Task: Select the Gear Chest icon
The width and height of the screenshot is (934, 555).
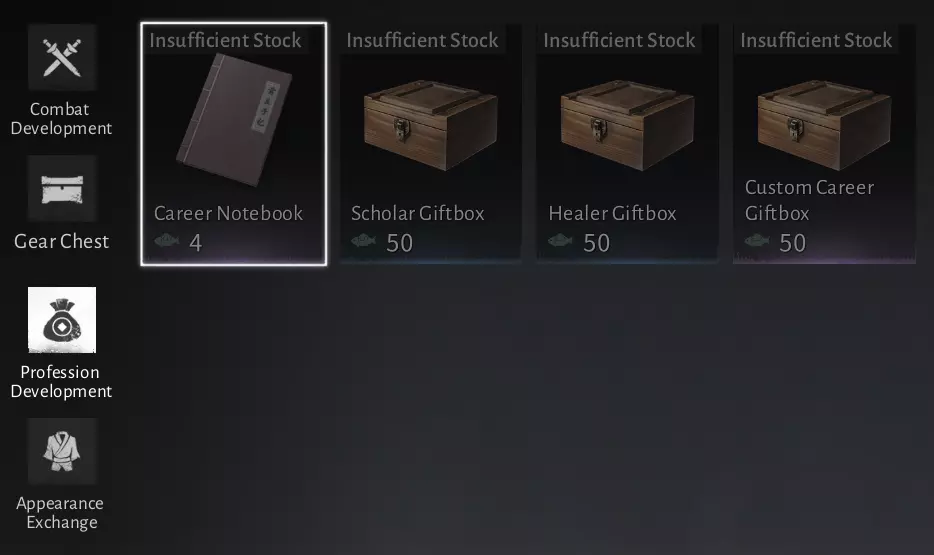Action: (x=62, y=189)
